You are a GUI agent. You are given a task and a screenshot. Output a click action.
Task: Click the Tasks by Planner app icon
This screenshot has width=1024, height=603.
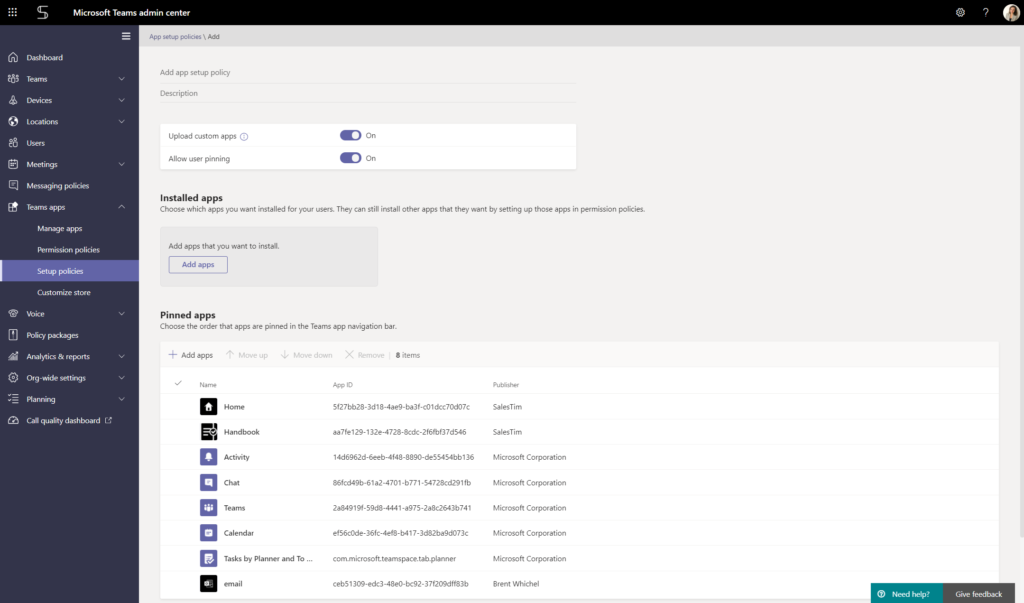(208, 559)
